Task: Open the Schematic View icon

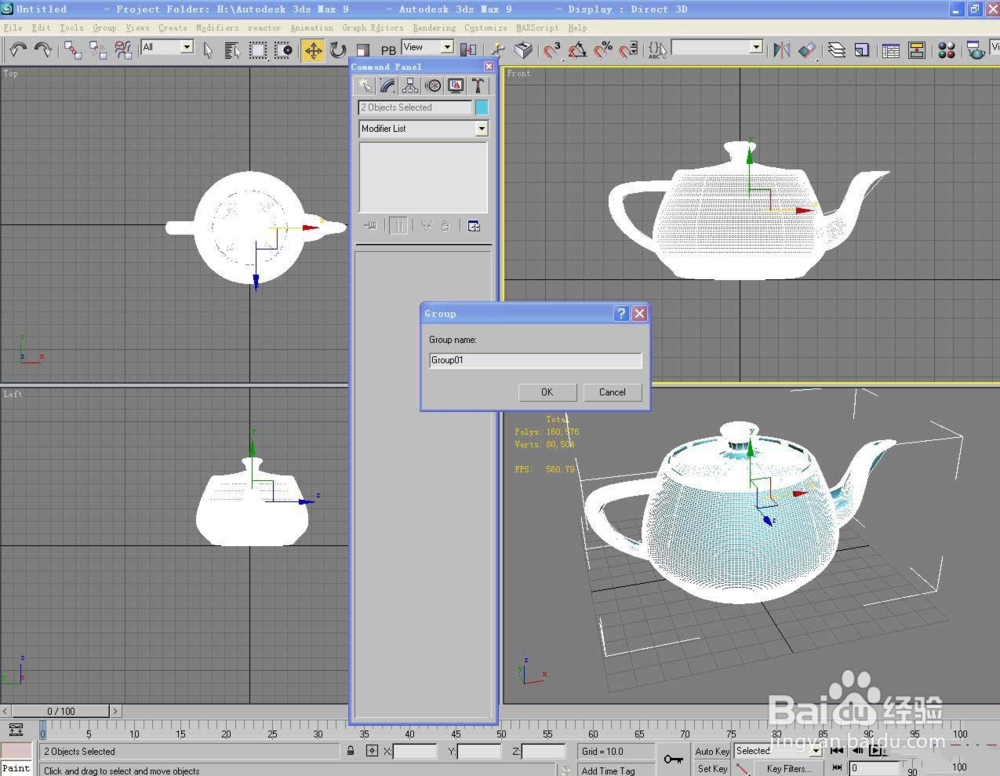Action: (x=916, y=50)
